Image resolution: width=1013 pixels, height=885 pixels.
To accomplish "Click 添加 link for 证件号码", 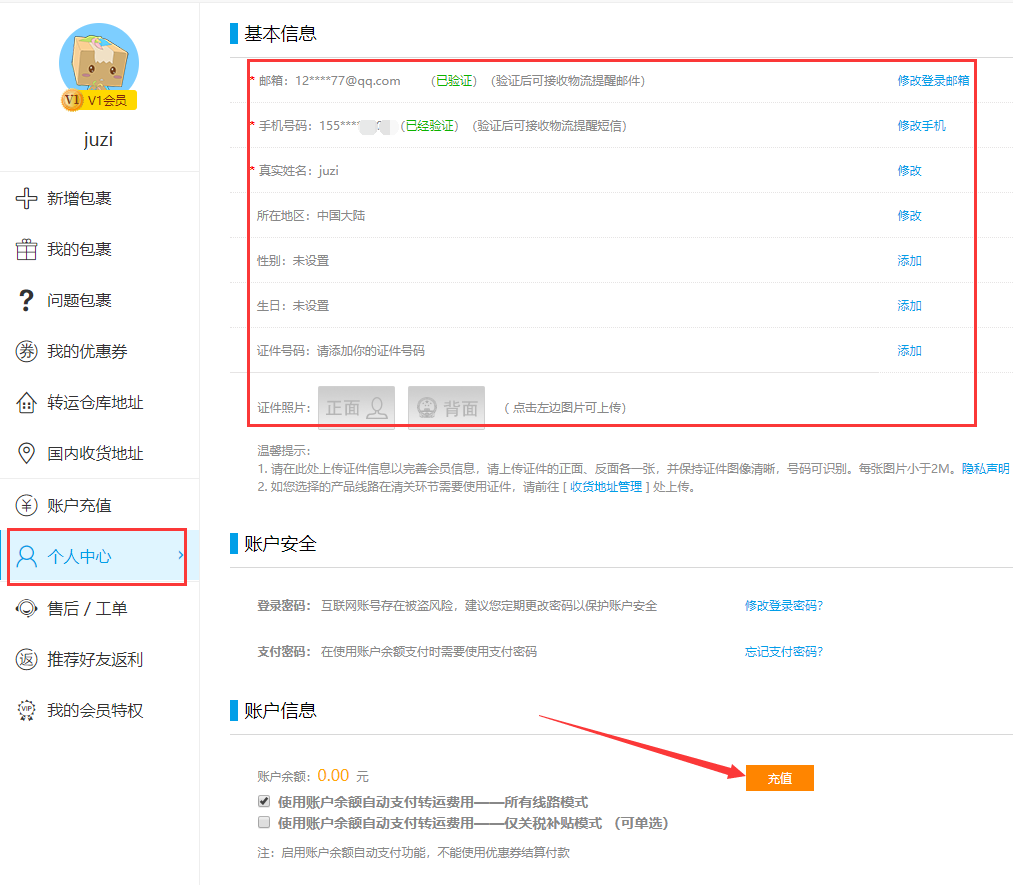I will coord(910,351).
